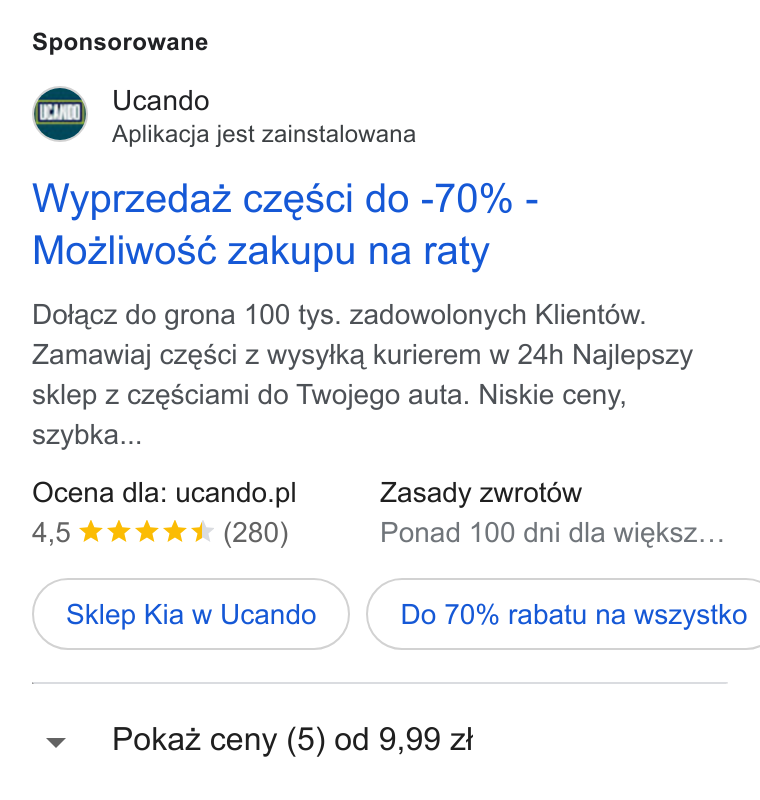Click the 4,5 rating score number

(51, 533)
